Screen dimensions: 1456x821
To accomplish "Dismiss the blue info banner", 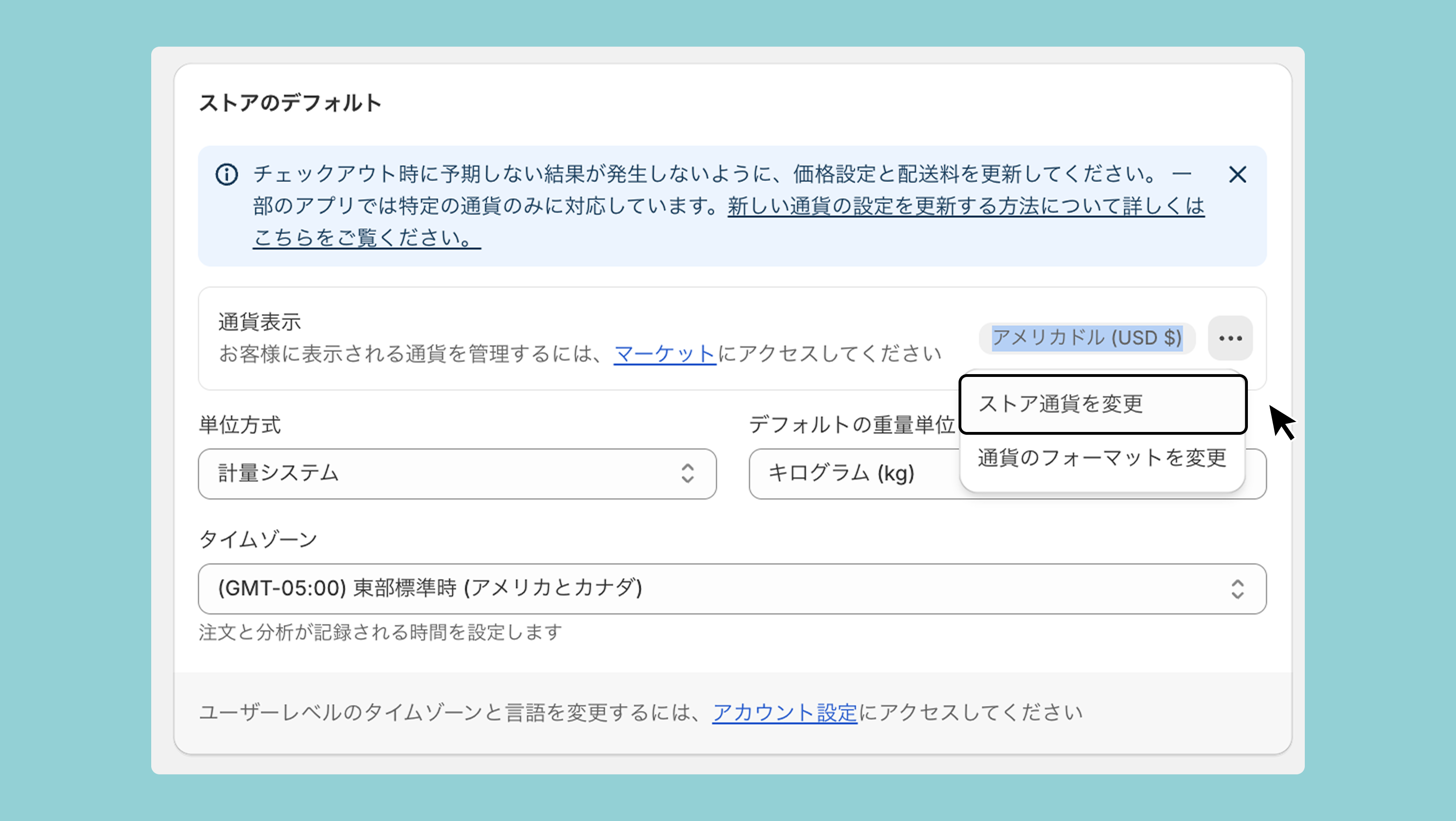I will click(x=1237, y=174).
